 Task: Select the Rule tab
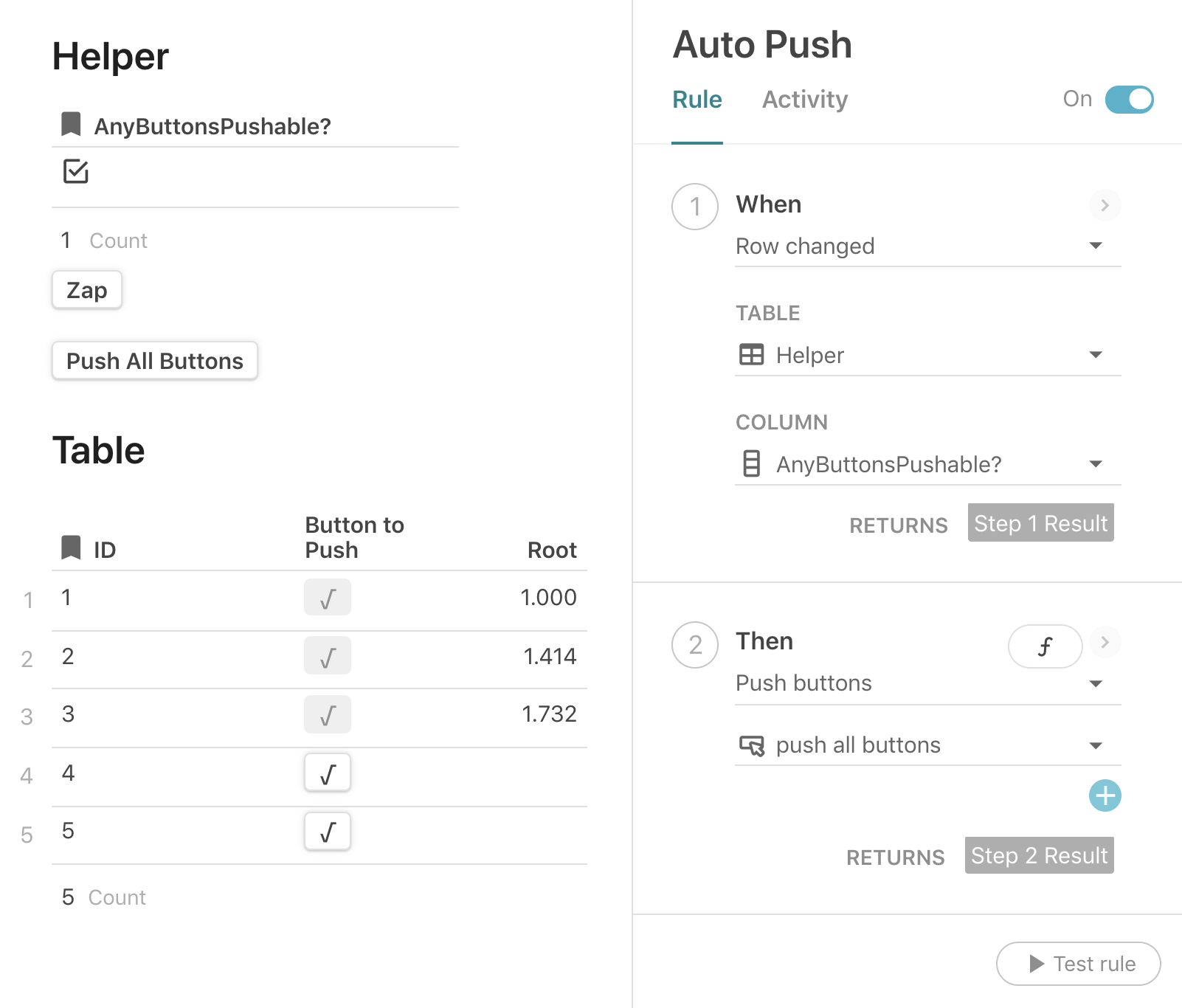[x=697, y=100]
